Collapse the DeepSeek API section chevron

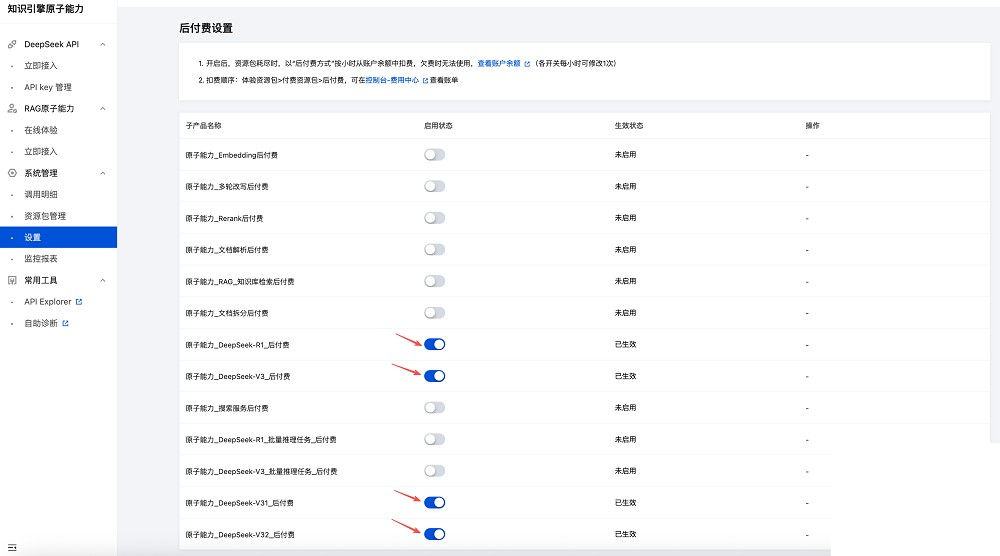[x=103, y=44]
